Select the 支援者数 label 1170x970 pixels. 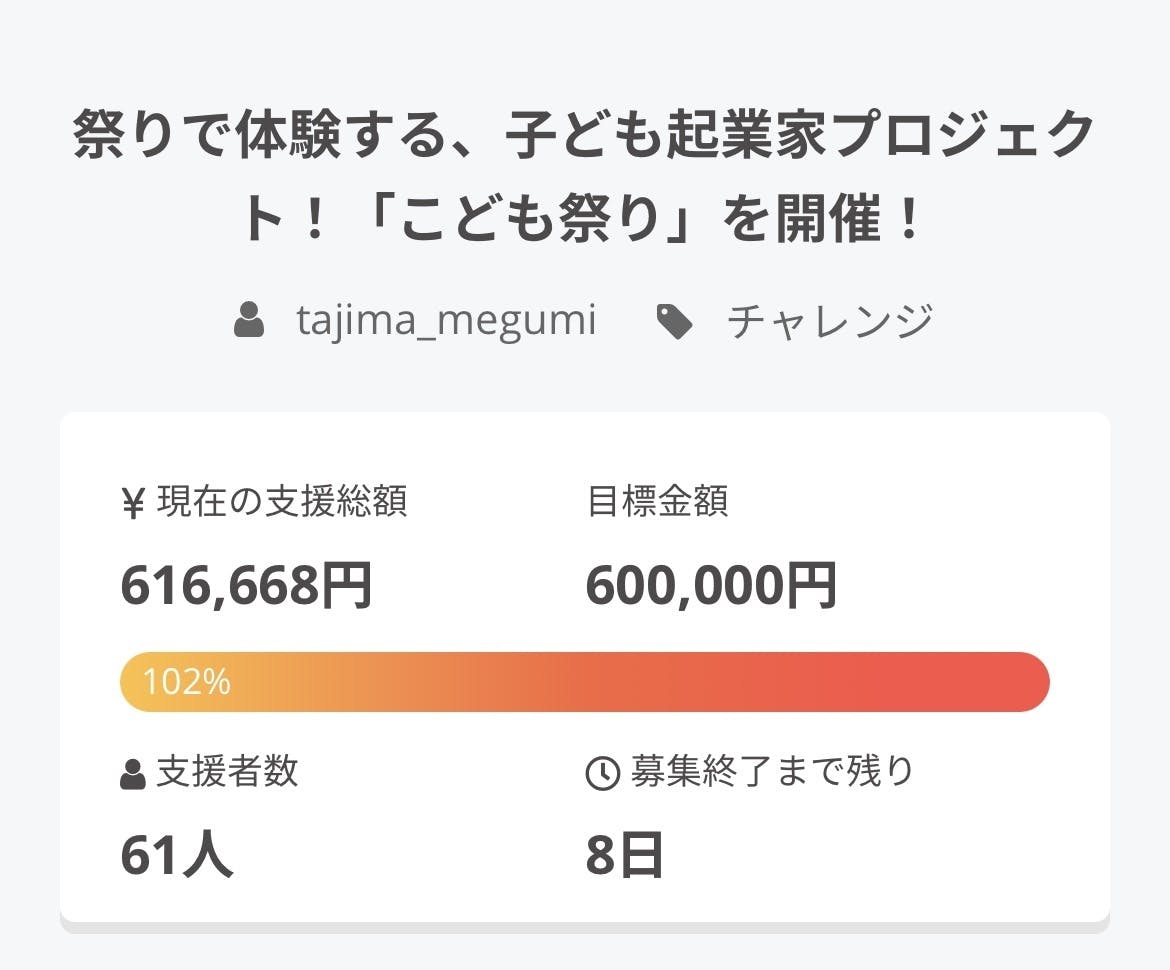click(x=227, y=772)
